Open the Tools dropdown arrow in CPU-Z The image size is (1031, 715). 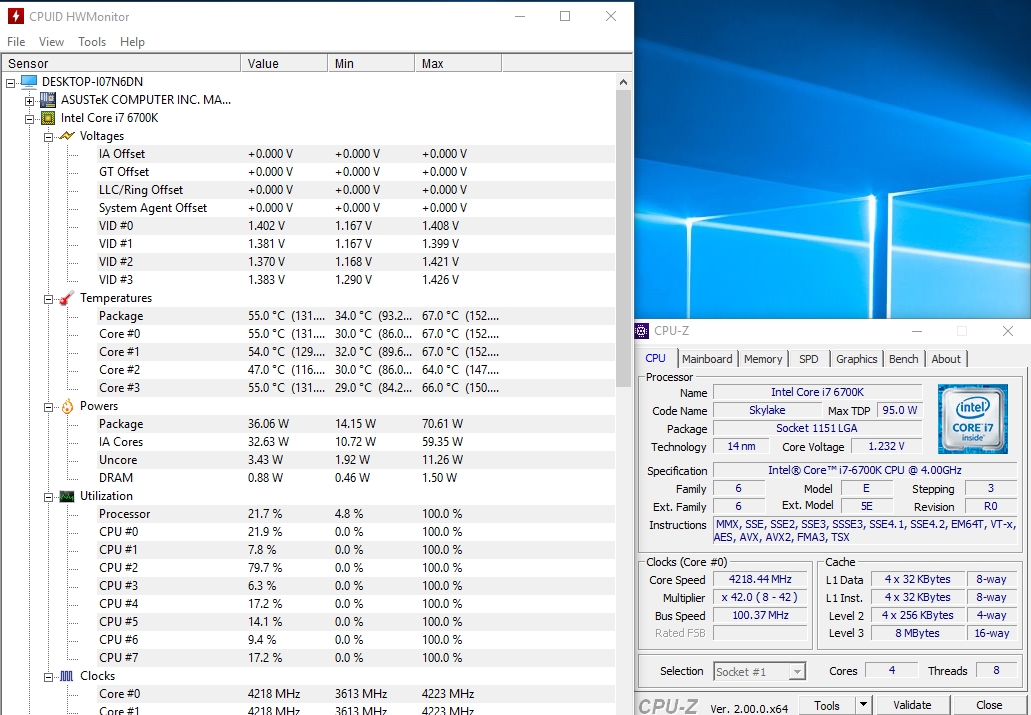(x=862, y=705)
